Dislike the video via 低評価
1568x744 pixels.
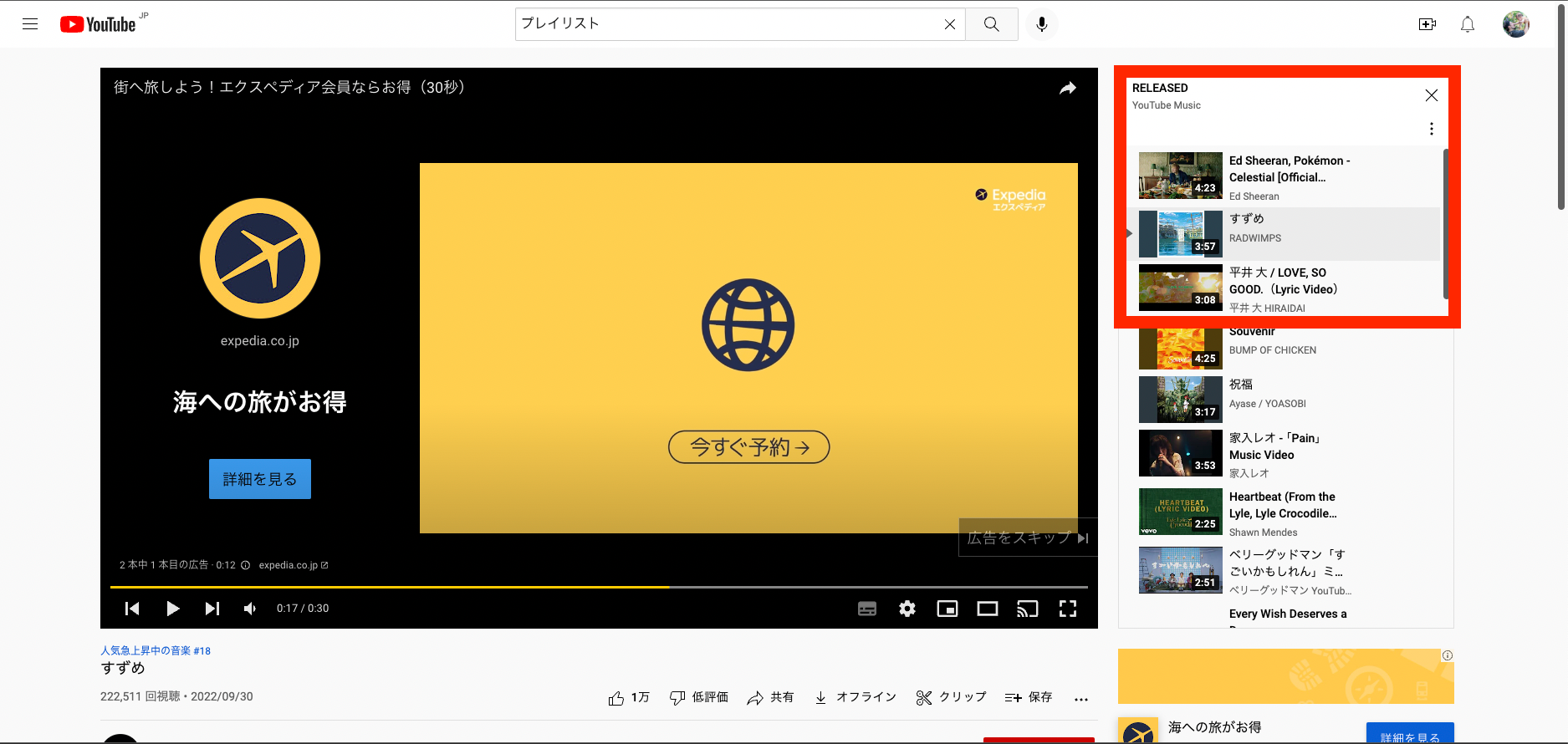pos(699,697)
